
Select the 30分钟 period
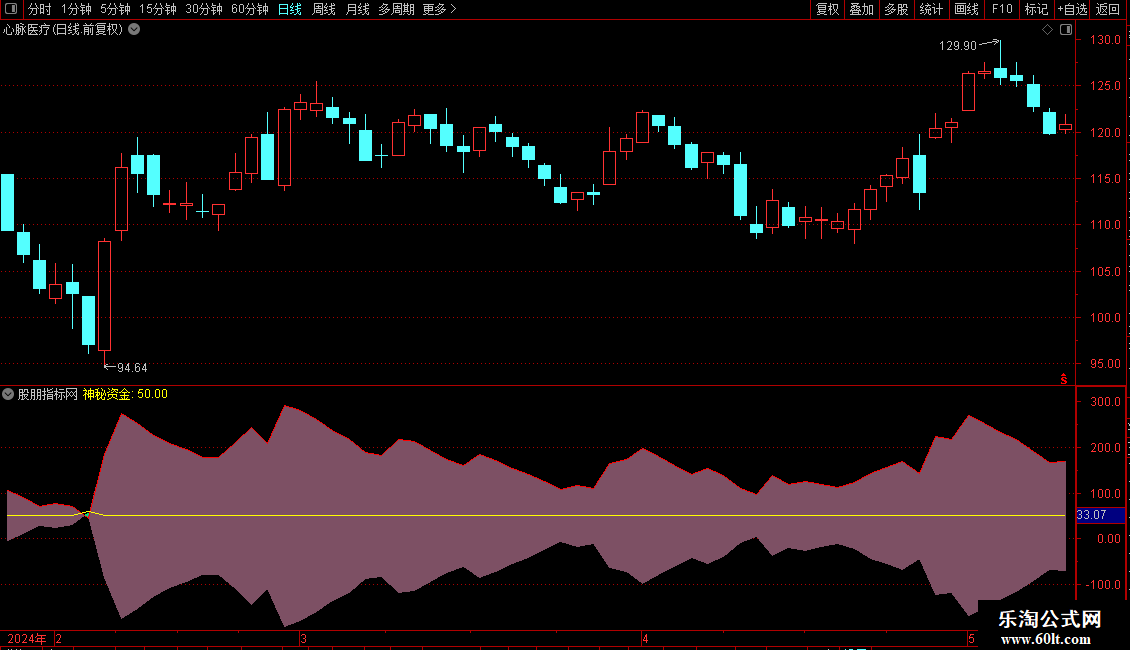point(204,9)
